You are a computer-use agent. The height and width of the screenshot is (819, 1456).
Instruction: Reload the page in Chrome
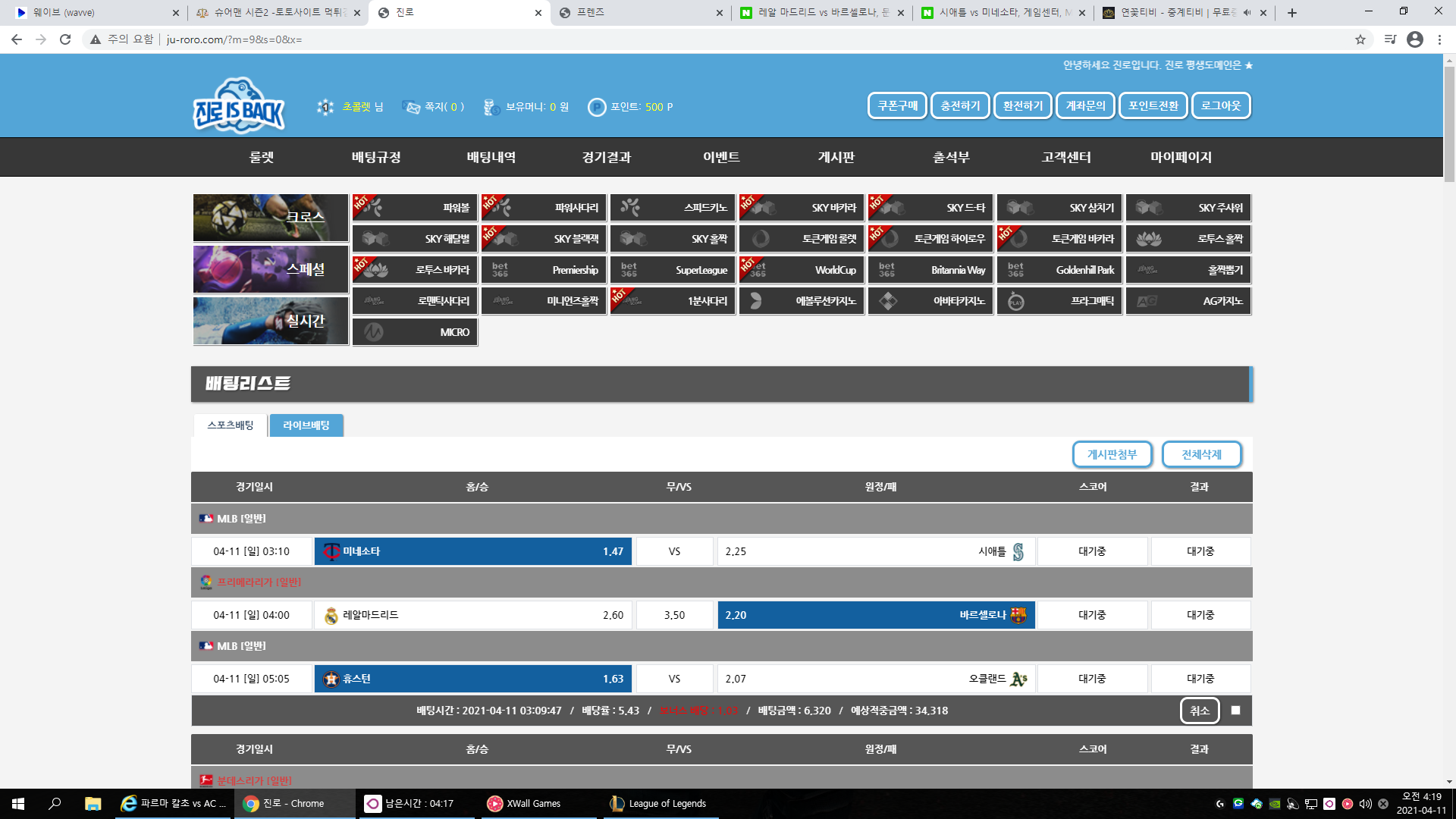[x=65, y=39]
